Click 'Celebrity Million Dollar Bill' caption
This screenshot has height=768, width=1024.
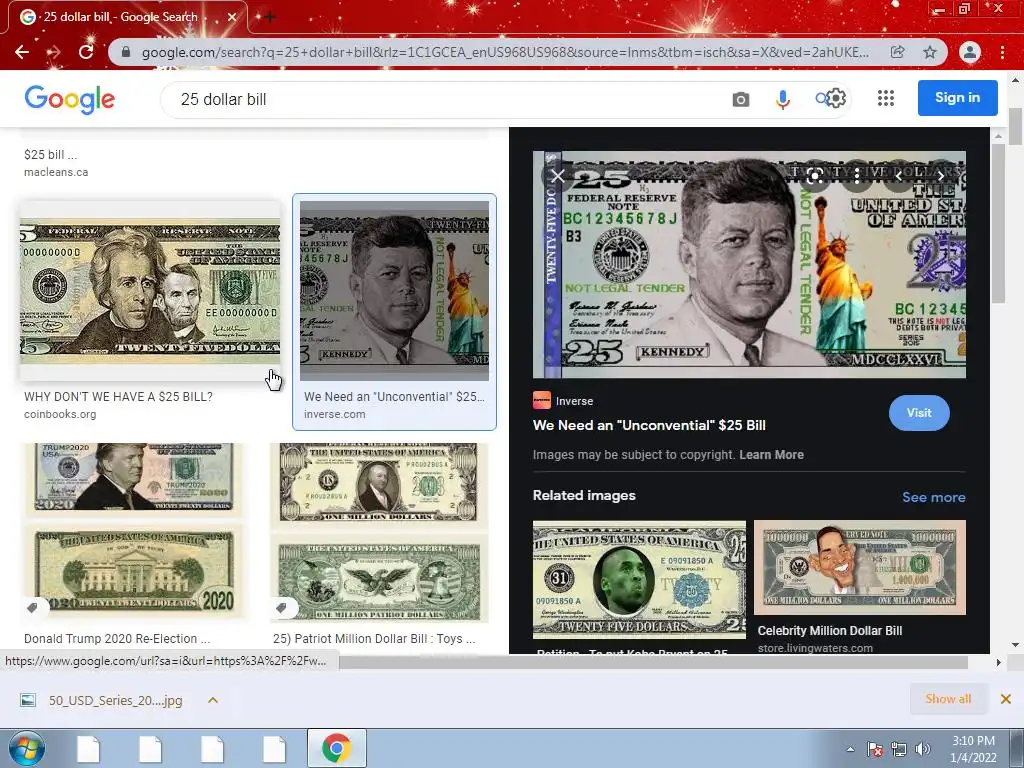click(x=829, y=631)
